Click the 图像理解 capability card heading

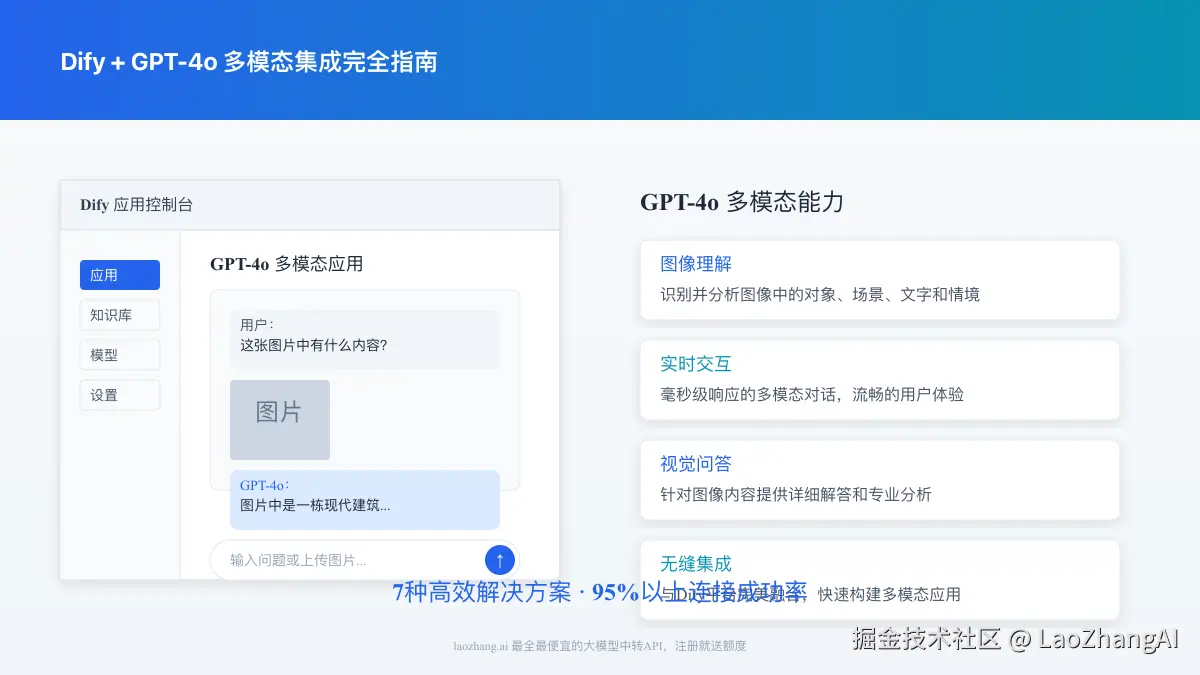coord(695,263)
